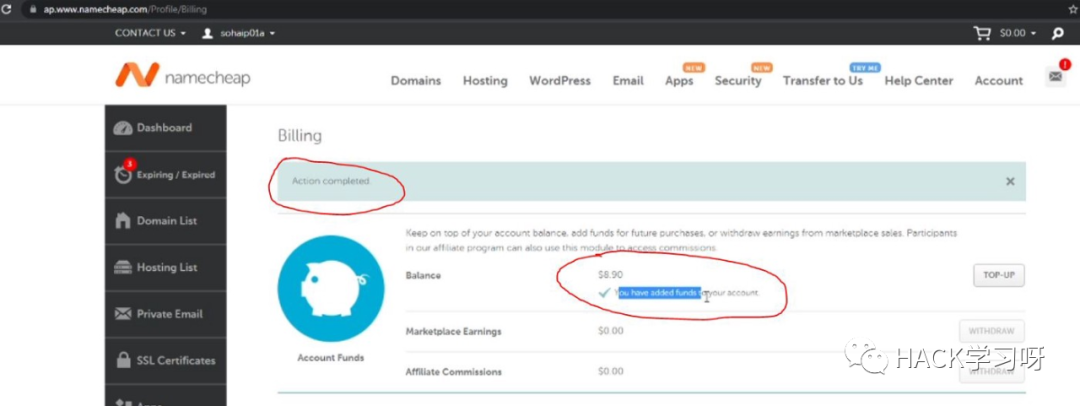
Task: Open the Email menu
Action: 628,81
